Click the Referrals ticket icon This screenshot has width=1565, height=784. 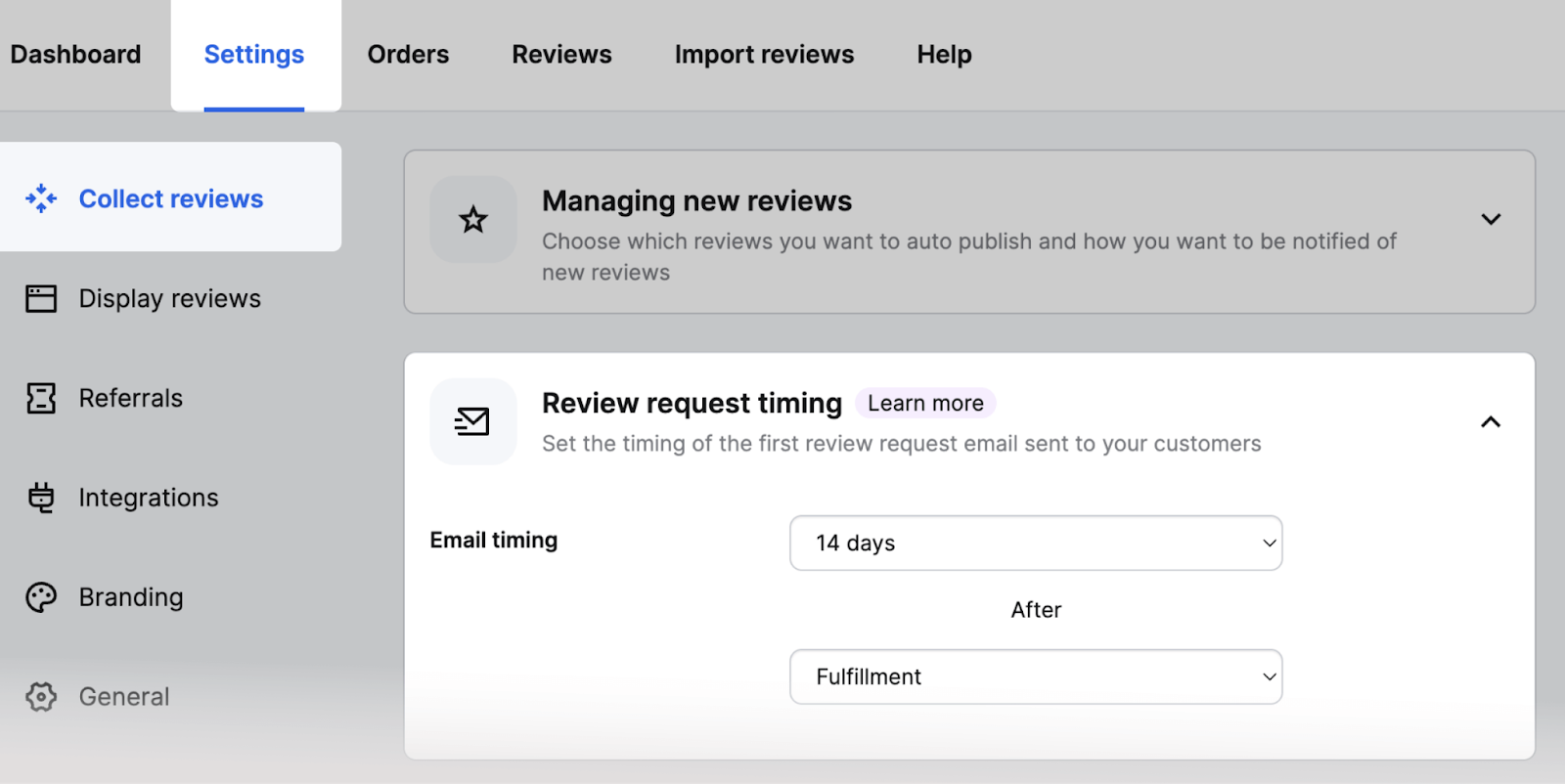pyautogui.click(x=41, y=398)
